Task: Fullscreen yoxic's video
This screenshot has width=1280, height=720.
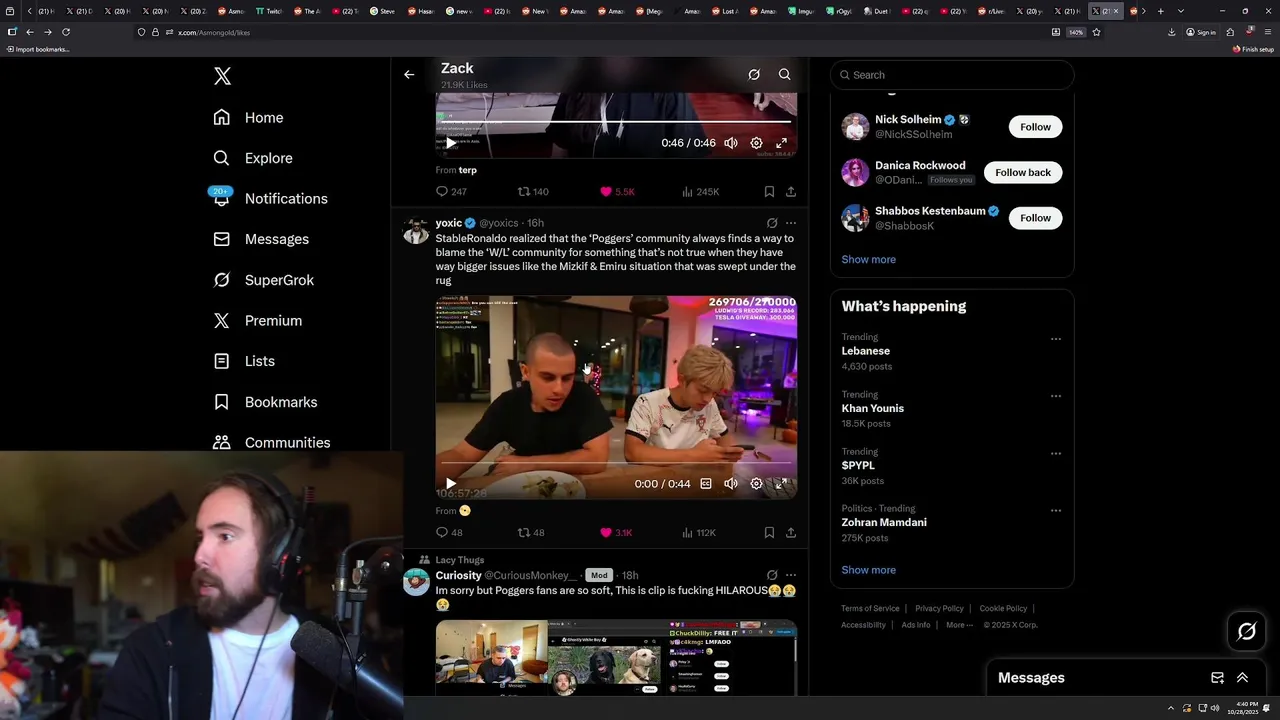Action: pos(781,484)
